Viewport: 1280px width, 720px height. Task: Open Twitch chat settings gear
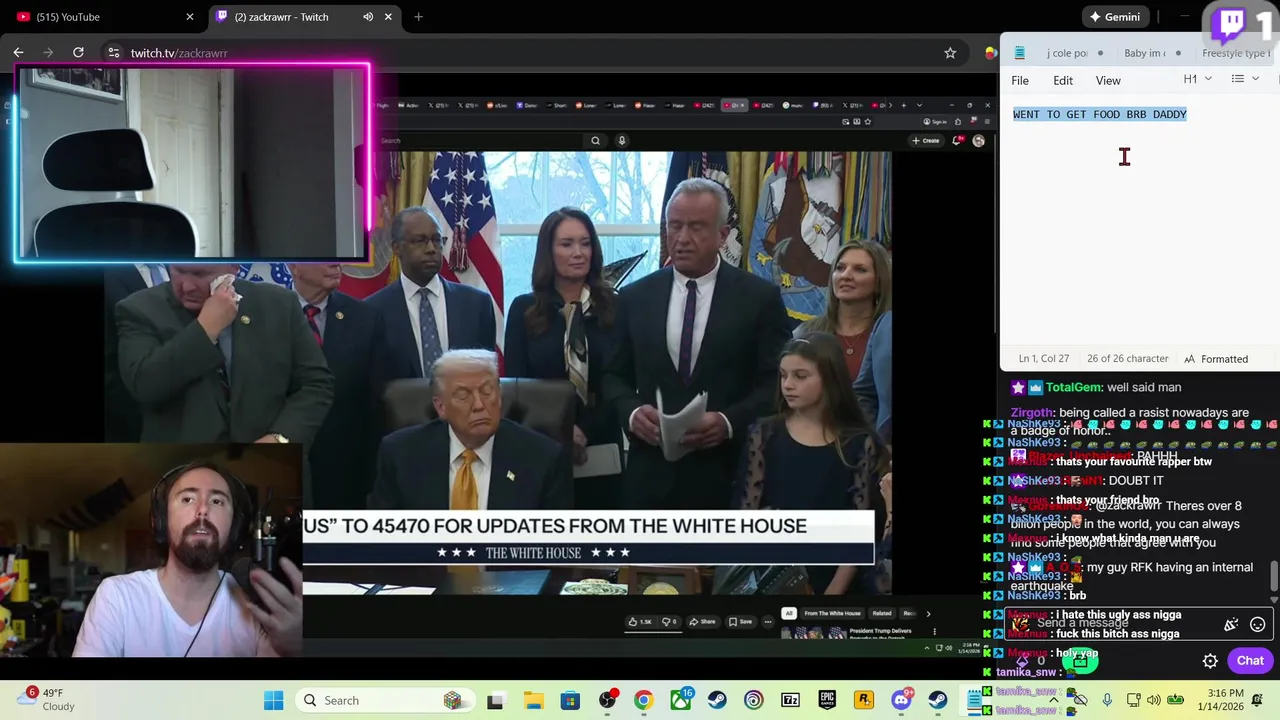click(1210, 661)
